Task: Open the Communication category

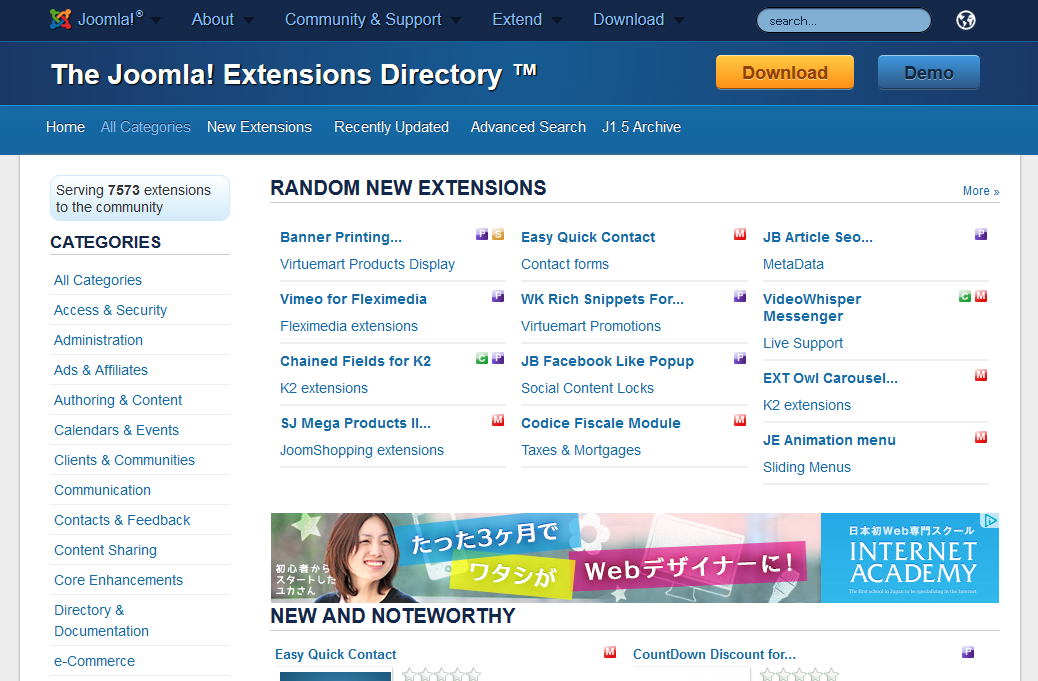Action: pos(103,490)
